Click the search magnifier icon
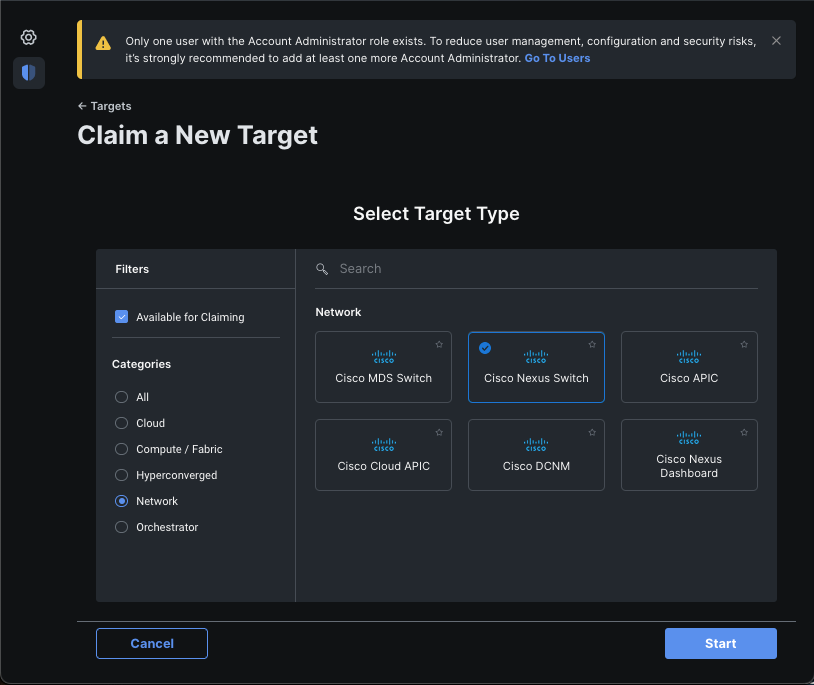 click(x=322, y=269)
